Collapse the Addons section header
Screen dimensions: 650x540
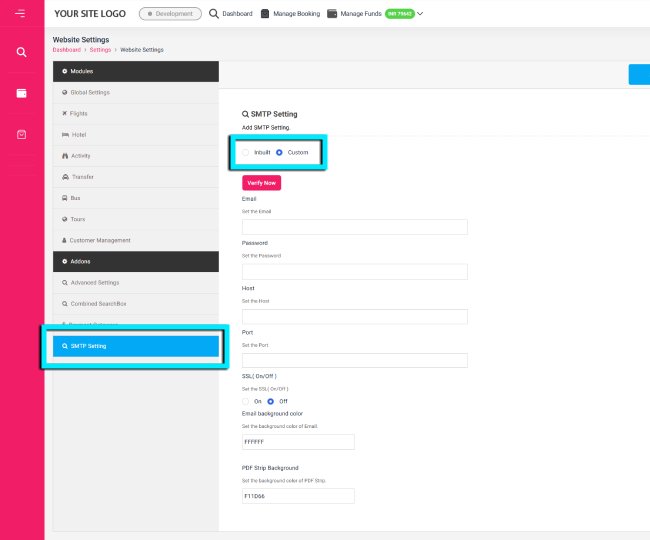coord(135,261)
